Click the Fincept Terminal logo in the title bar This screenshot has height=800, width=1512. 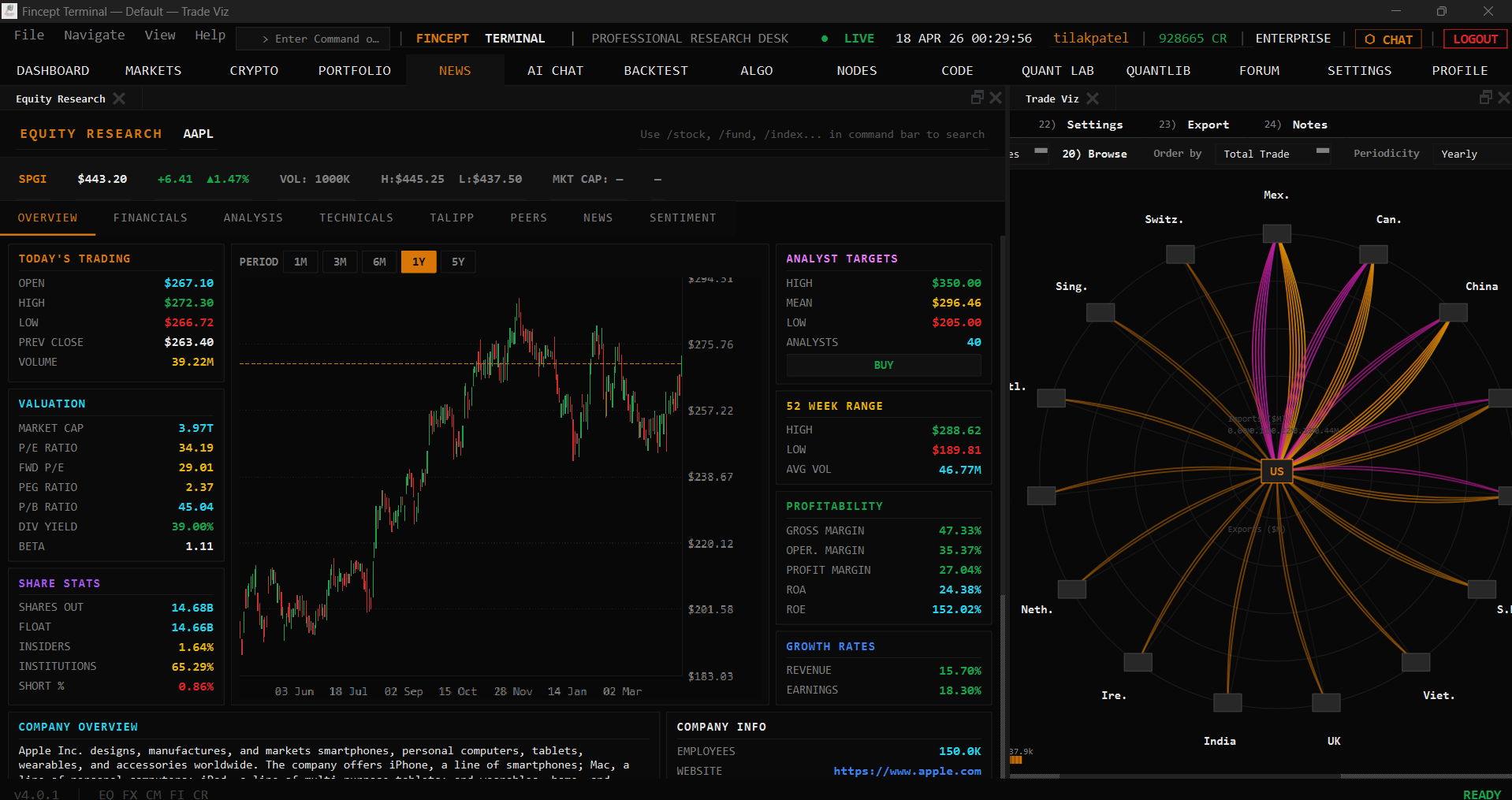point(9,11)
